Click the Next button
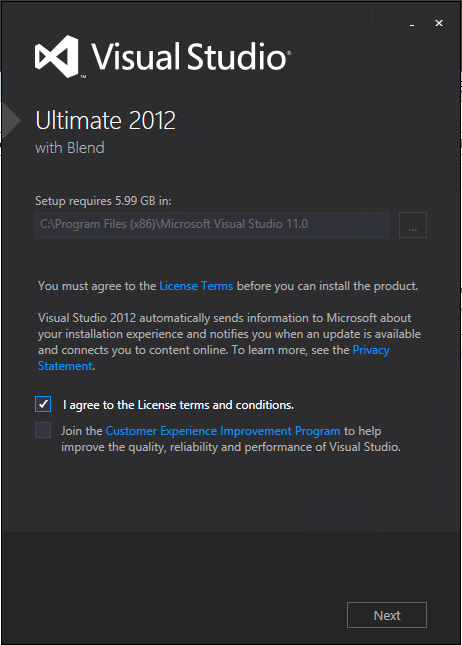462x645 pixels. point(387,615)
